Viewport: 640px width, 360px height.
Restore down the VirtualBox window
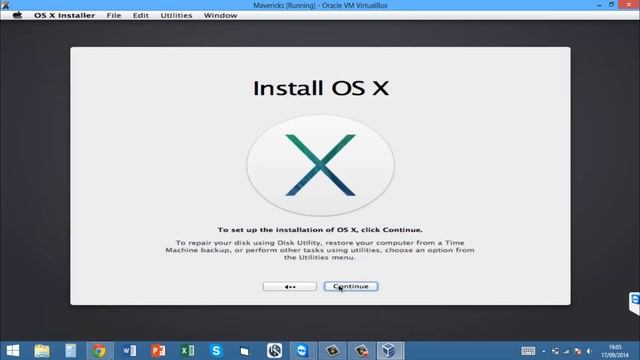tap(611, 4)
